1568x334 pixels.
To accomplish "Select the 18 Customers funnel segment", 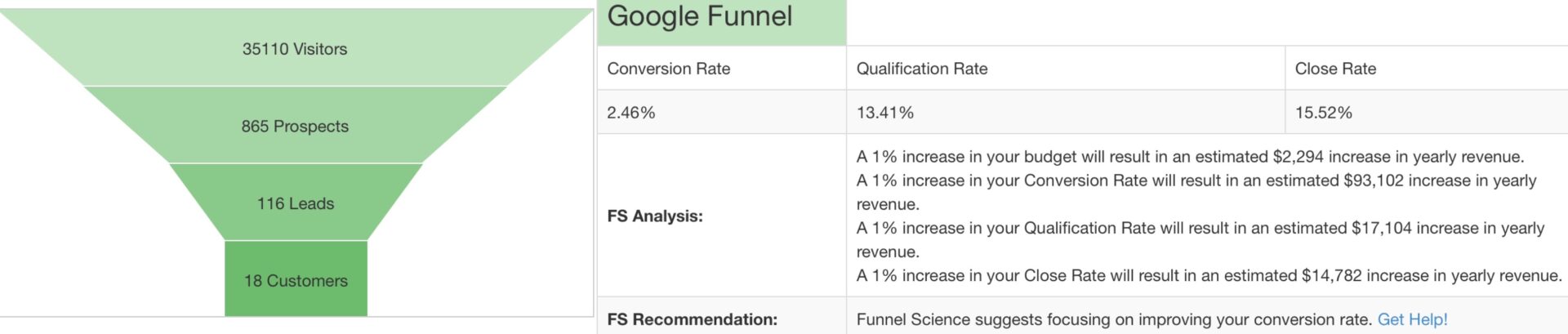I will pos(296,279).
